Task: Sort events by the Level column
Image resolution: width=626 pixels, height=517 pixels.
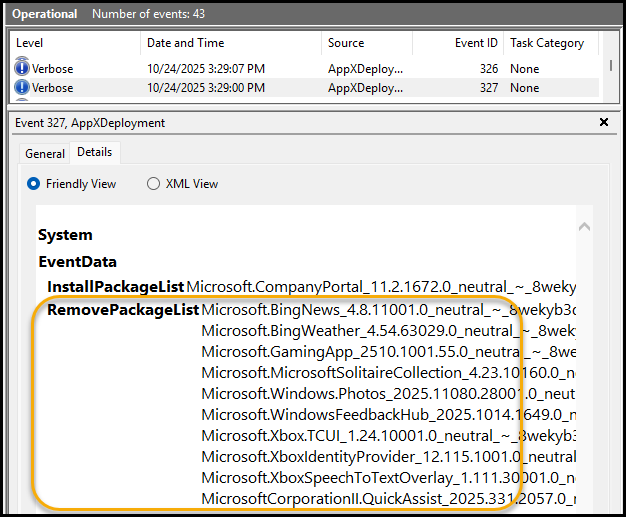Action: coord(30,43)
